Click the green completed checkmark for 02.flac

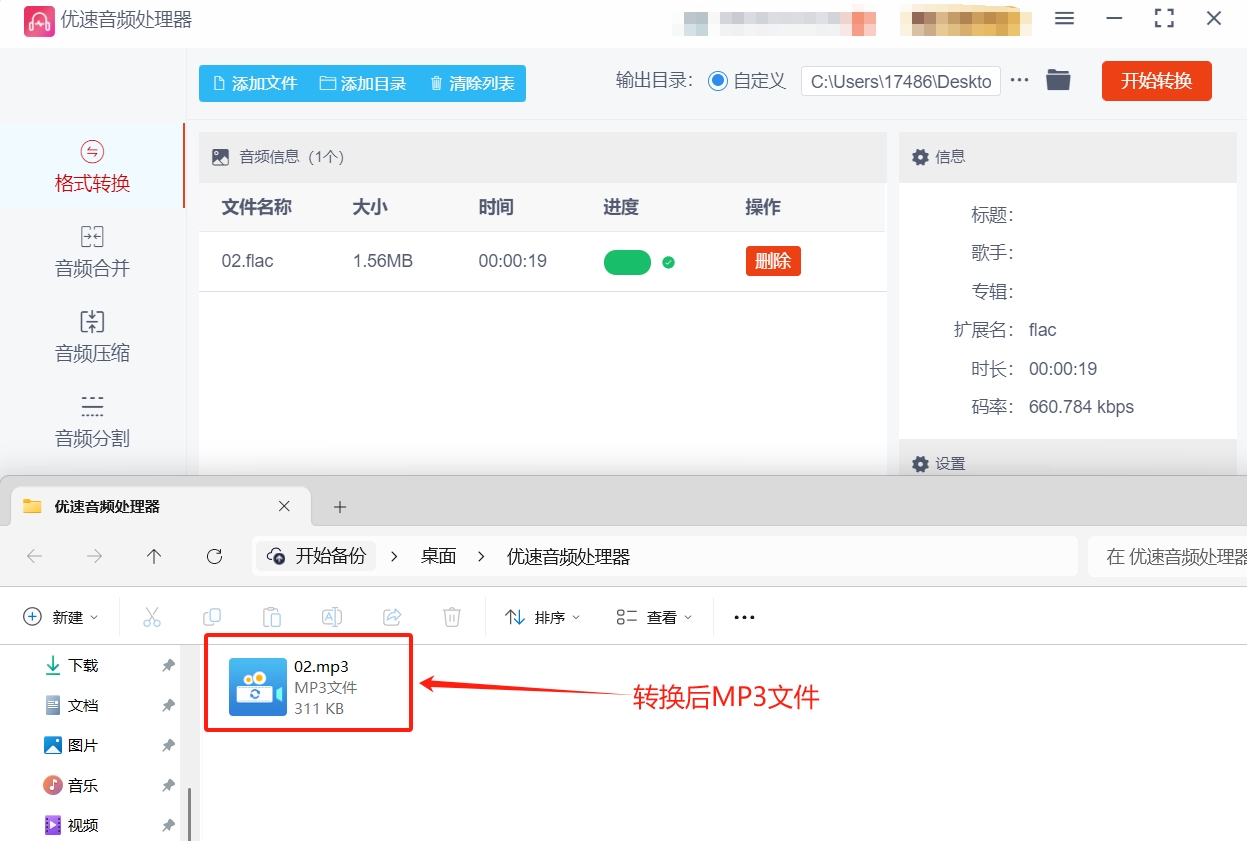click(668, 262)
